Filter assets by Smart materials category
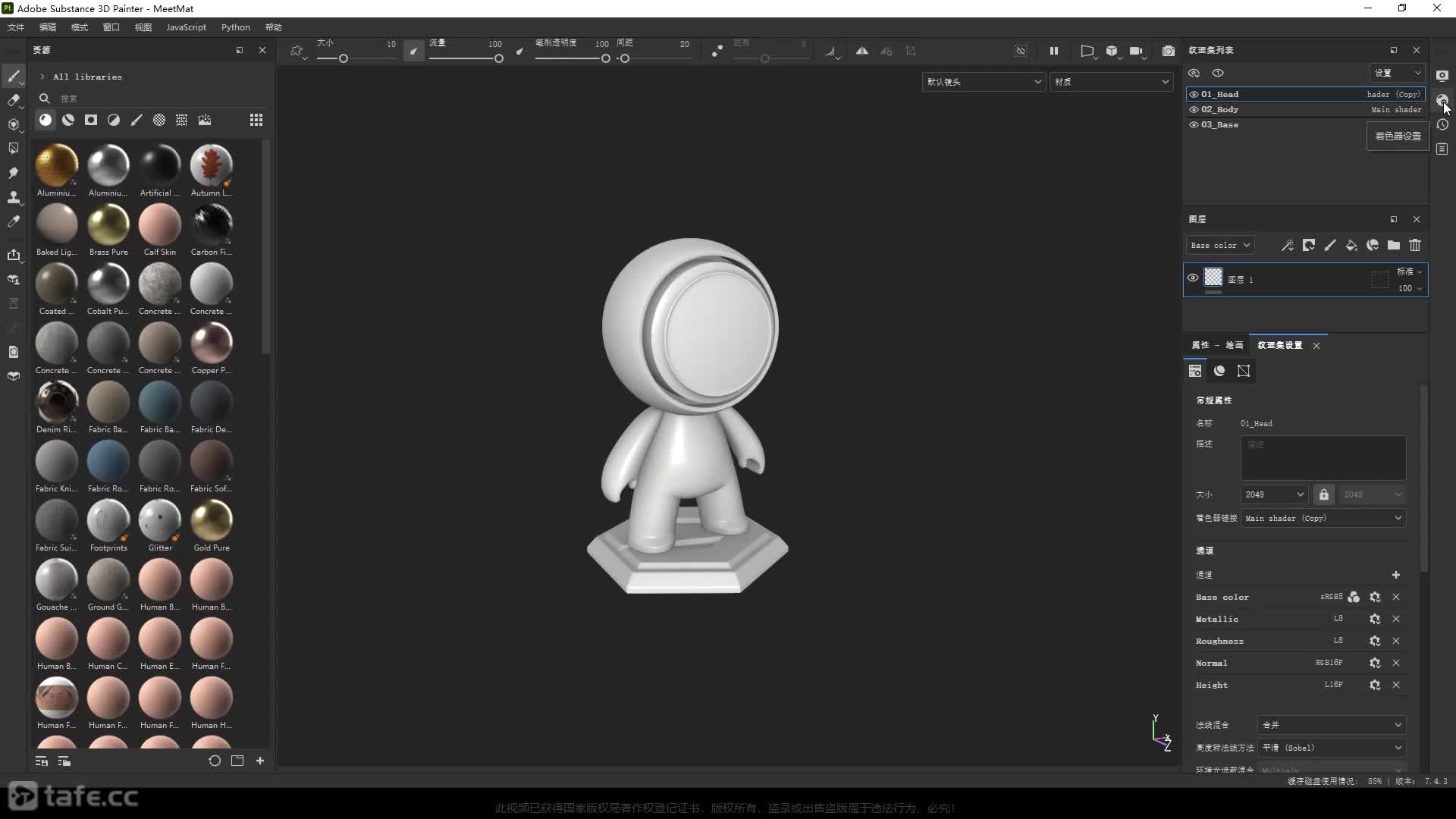This screenshot has height=819, width=1456. pyautogui.click(x=68, y=120)
